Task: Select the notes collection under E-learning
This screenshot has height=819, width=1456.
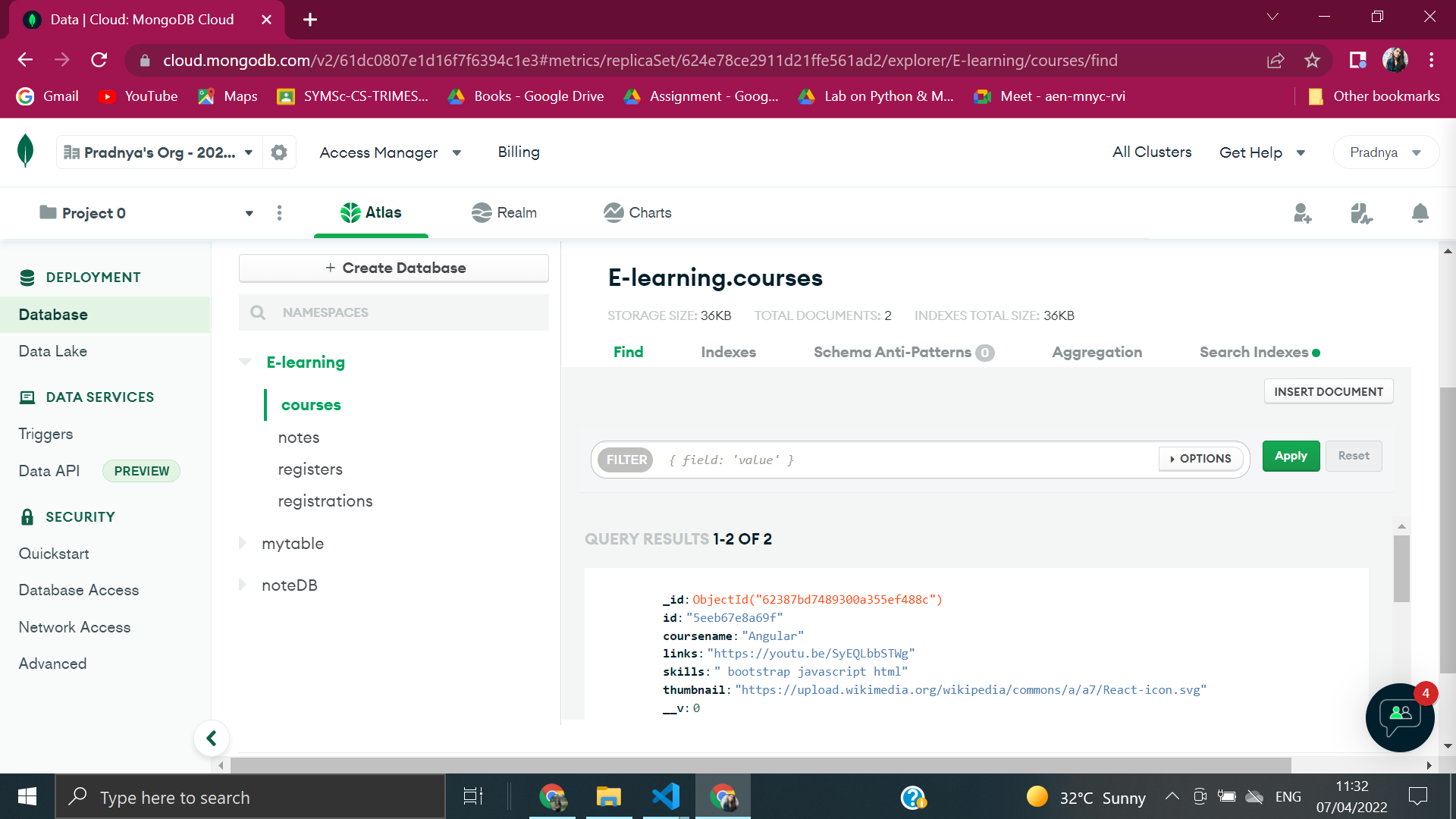Action: click(x=298, y=437)
